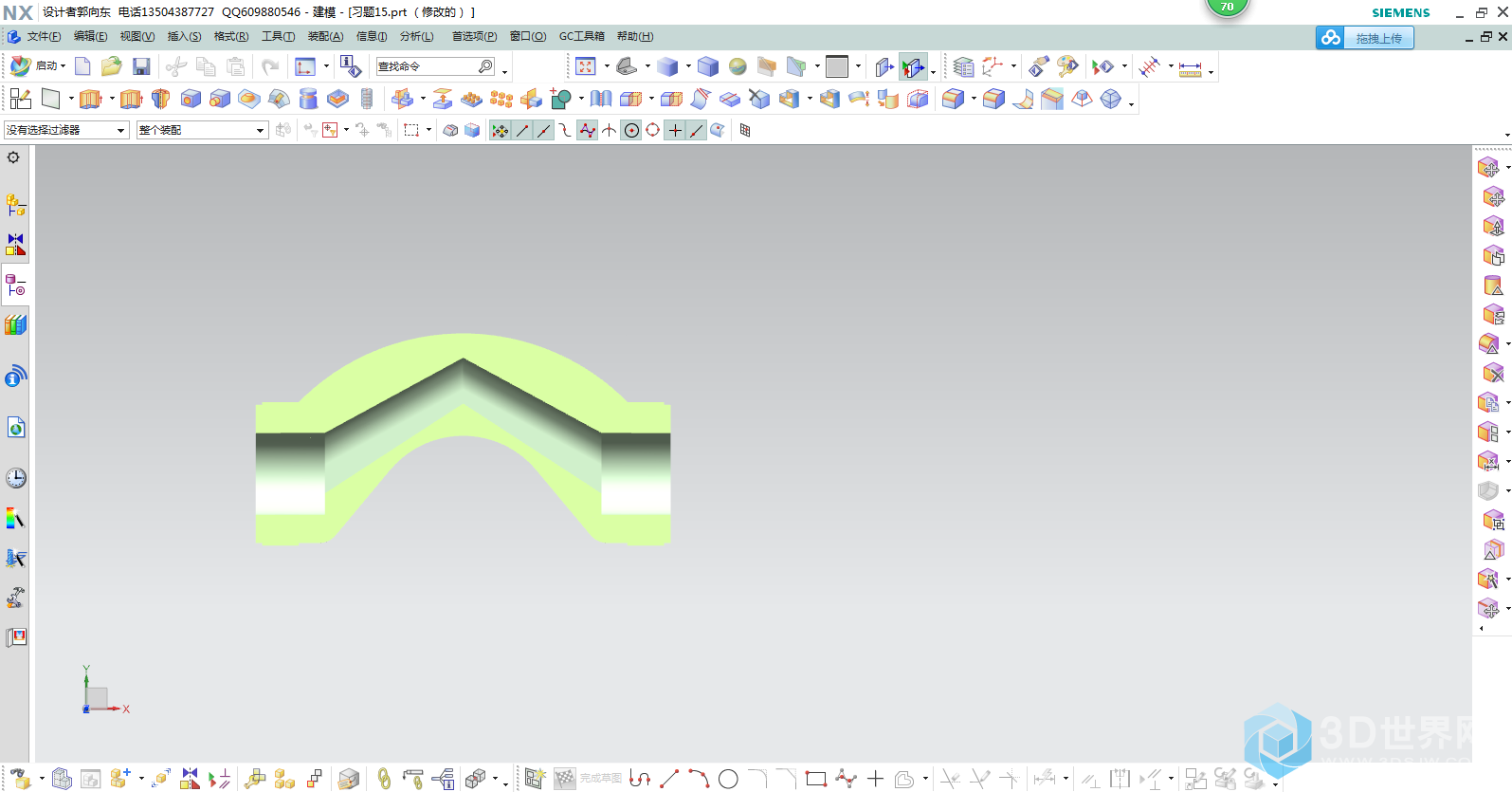Click the Edge Blend icon
Image resolution: width=1512 pixels, height=792 pixels.
point(954,99)
